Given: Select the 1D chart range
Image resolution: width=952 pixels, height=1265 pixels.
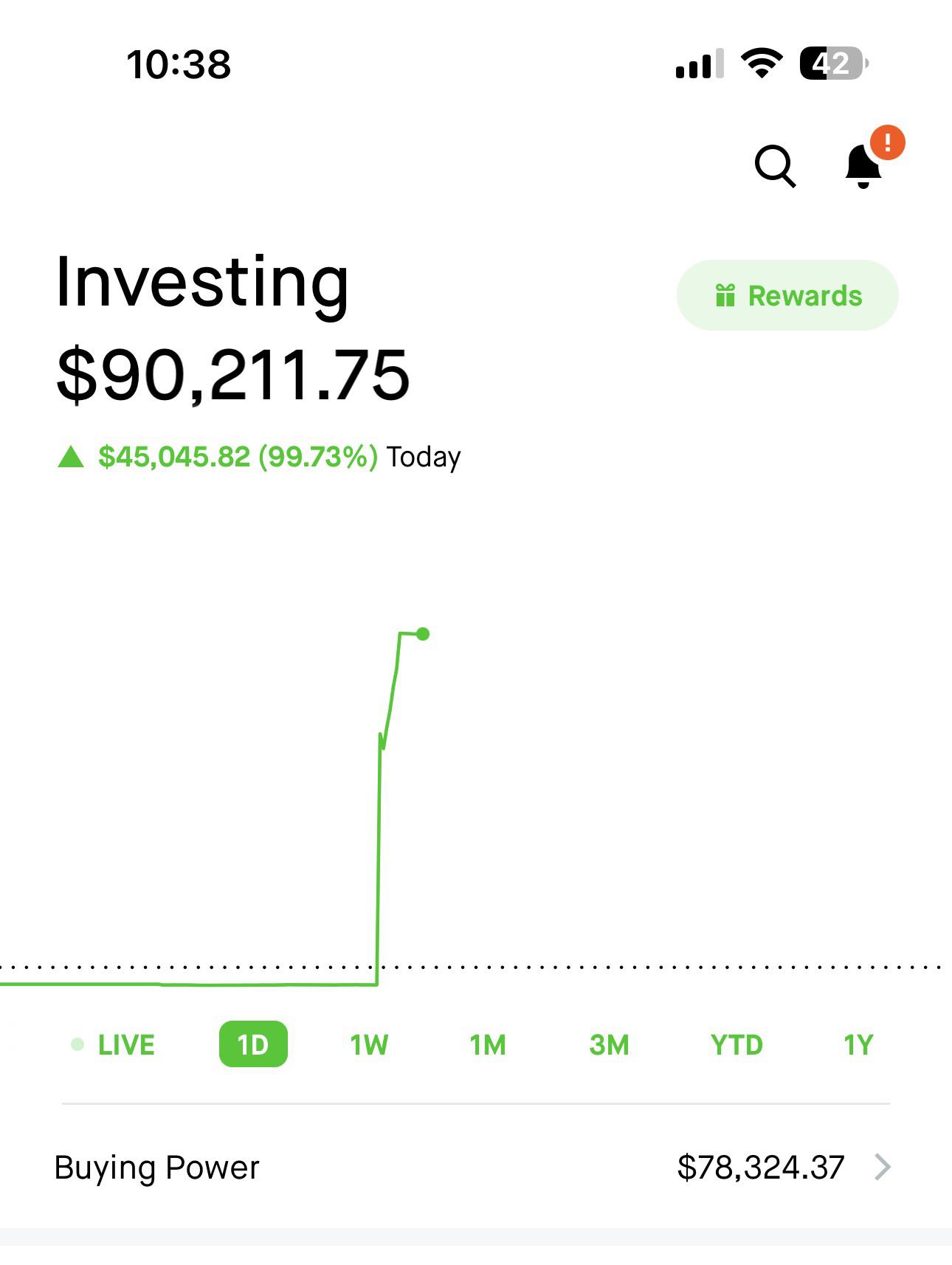Looking at the screenshot, I should (x=253, y=1044).
